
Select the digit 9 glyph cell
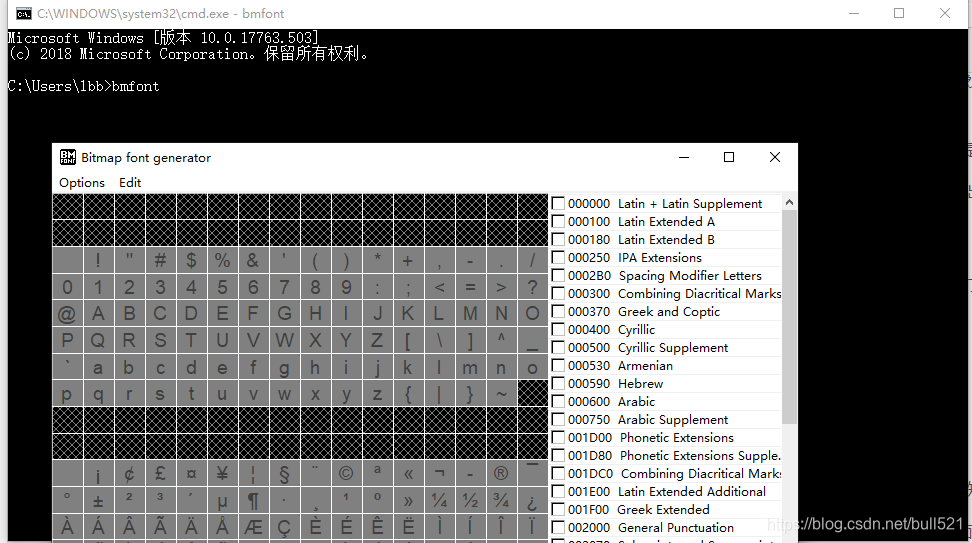[347, 287]
